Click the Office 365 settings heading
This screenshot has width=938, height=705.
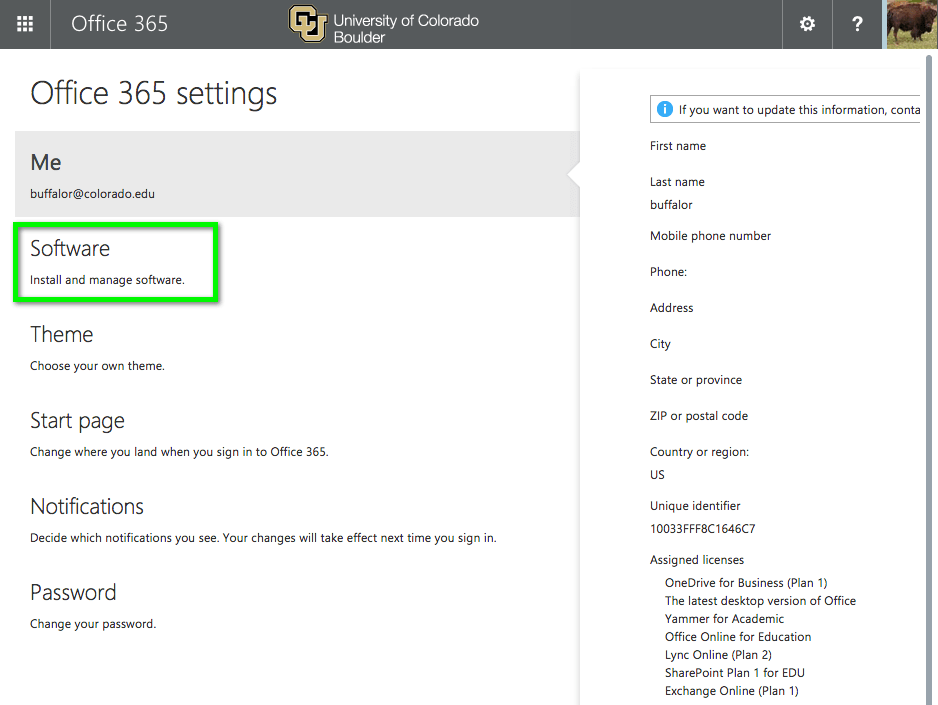click(x=154, y=94)
